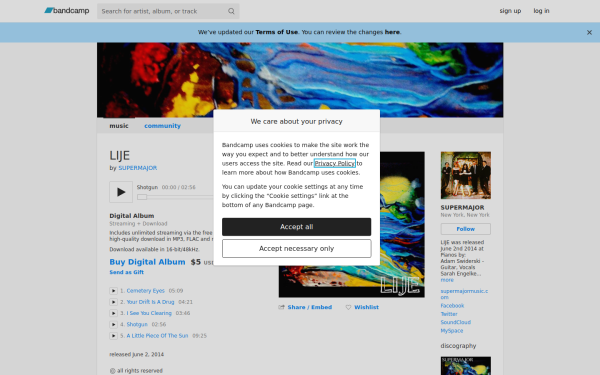
Task: Click the Share arrow icon
Action: [x=282, y=307]
